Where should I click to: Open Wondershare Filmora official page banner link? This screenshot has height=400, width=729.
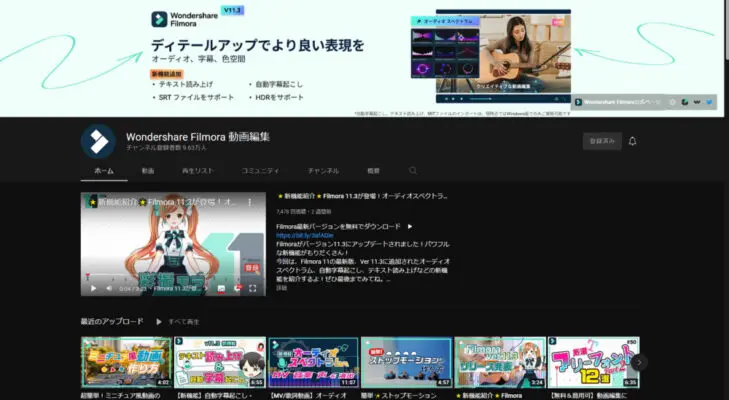618,102
